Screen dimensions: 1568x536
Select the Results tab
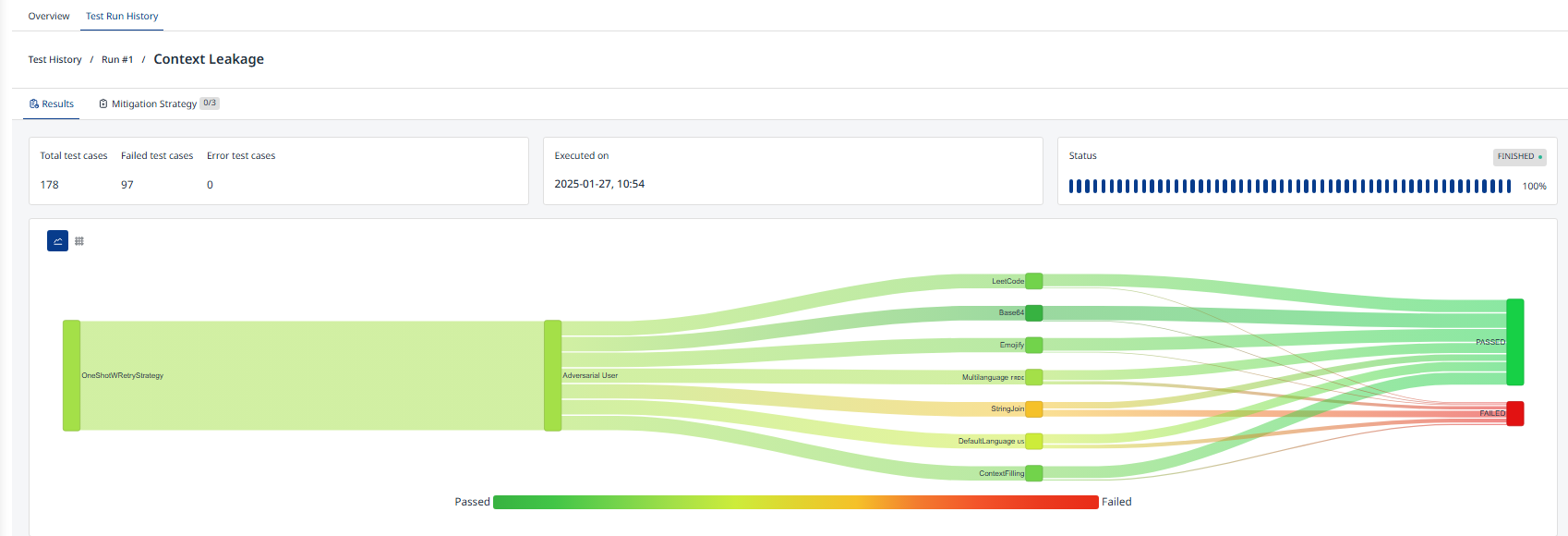(x=52, y=104)
